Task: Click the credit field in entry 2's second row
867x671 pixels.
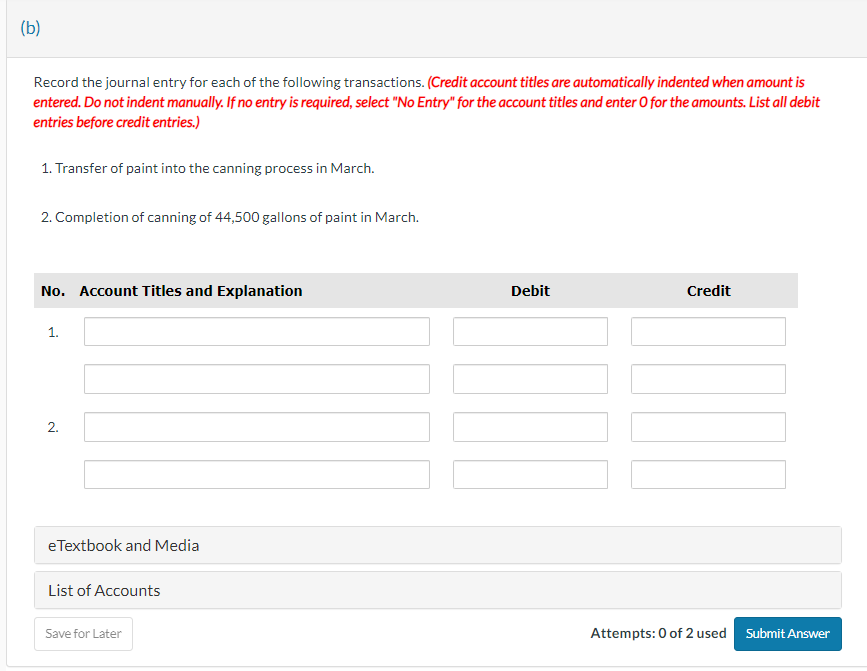Action: 708,474
